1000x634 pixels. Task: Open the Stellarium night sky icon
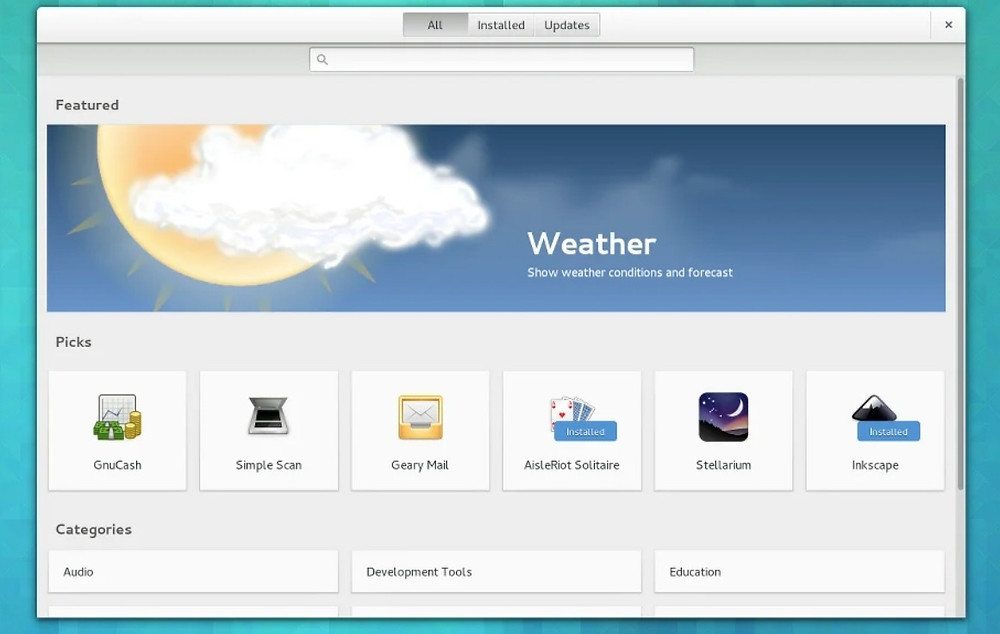pyautogui.click(x=723, y=417)
